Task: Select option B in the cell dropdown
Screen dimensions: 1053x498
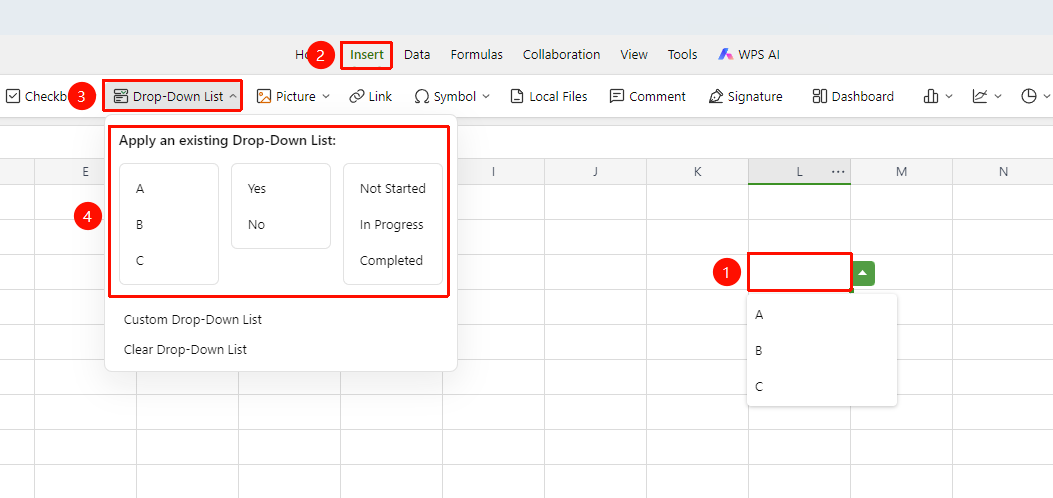Action: pyautogui.click(x=821, y=350)
